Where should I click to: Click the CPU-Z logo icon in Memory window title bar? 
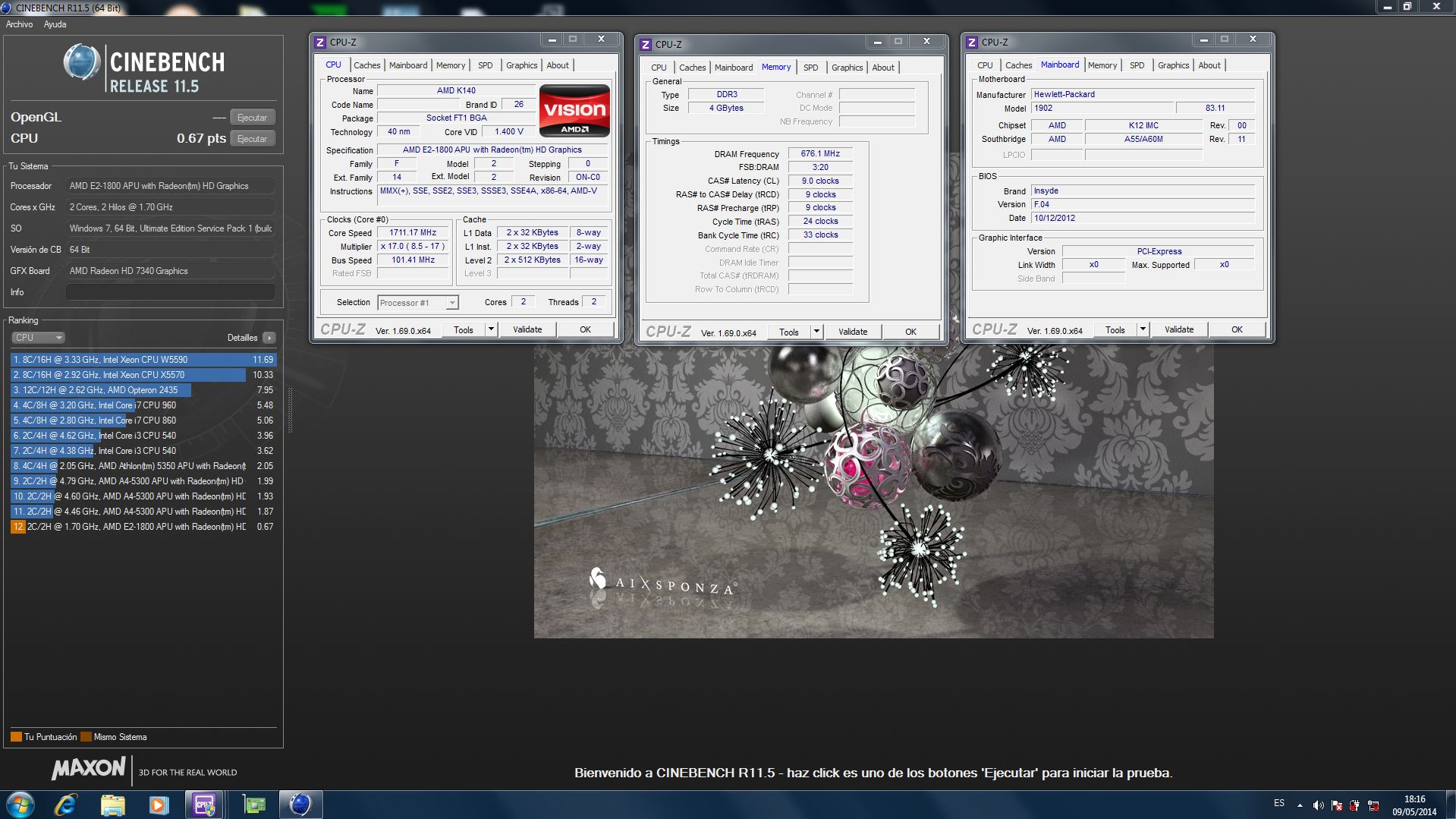coord(646,45)
